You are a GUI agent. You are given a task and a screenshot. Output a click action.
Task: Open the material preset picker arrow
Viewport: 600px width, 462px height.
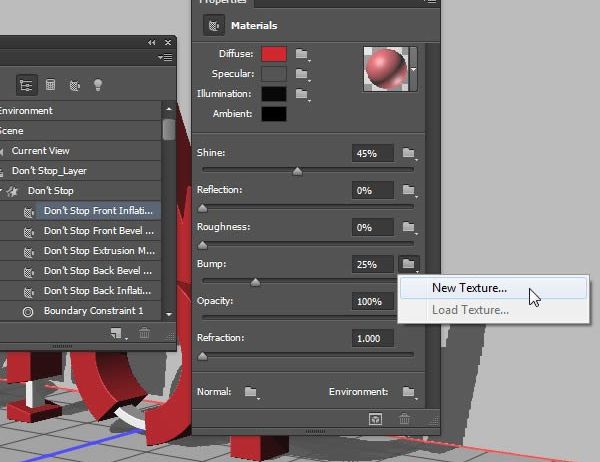tap(413, 69)
